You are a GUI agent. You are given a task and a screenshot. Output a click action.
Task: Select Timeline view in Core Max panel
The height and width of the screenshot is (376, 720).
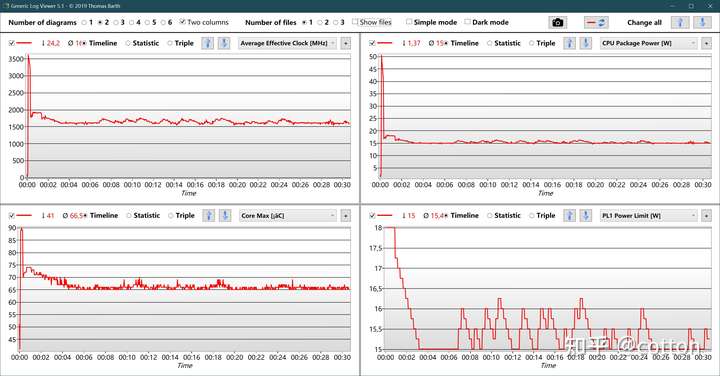click(x=101, y=215)
